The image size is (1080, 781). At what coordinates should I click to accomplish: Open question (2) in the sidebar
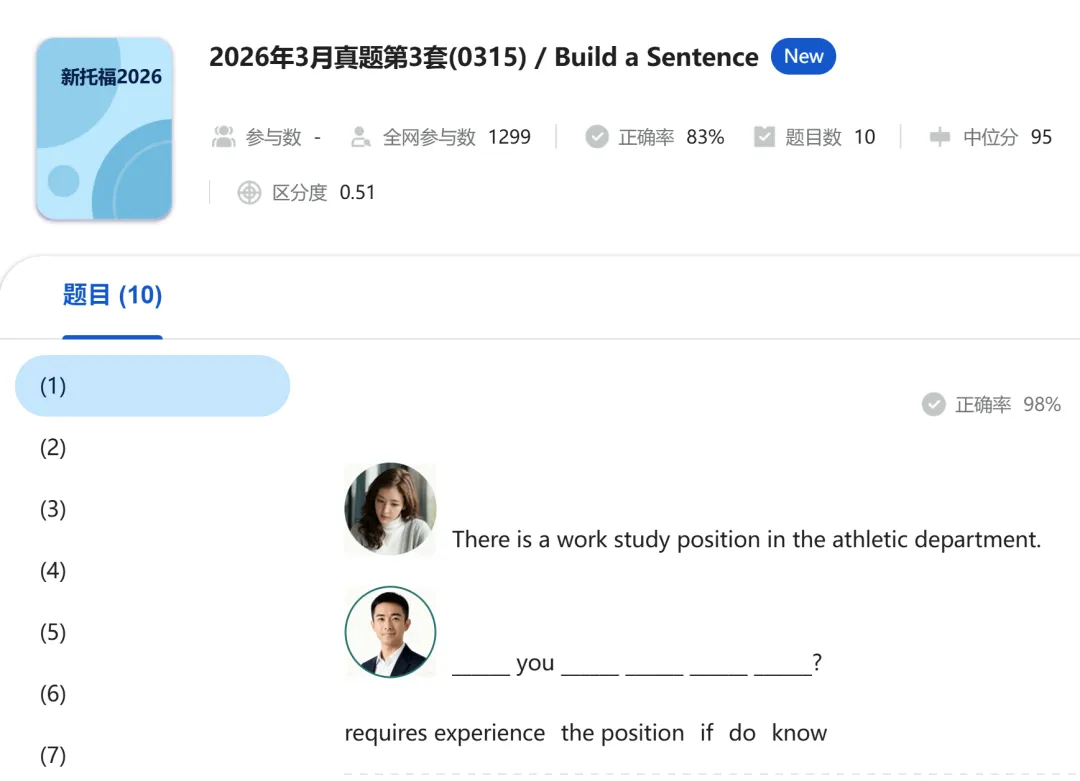51,447
